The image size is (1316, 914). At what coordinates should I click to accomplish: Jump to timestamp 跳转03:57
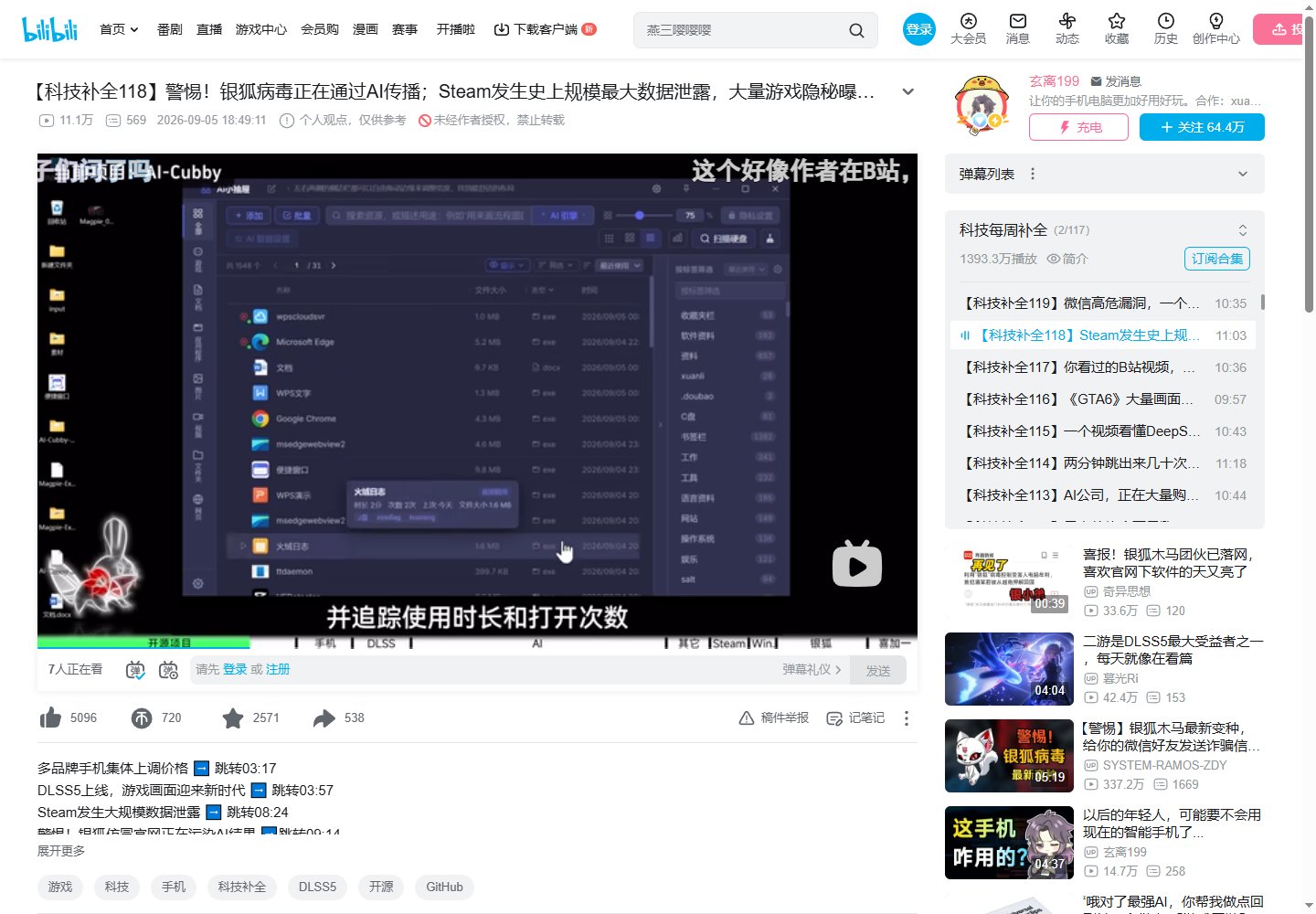click(302, 790)
